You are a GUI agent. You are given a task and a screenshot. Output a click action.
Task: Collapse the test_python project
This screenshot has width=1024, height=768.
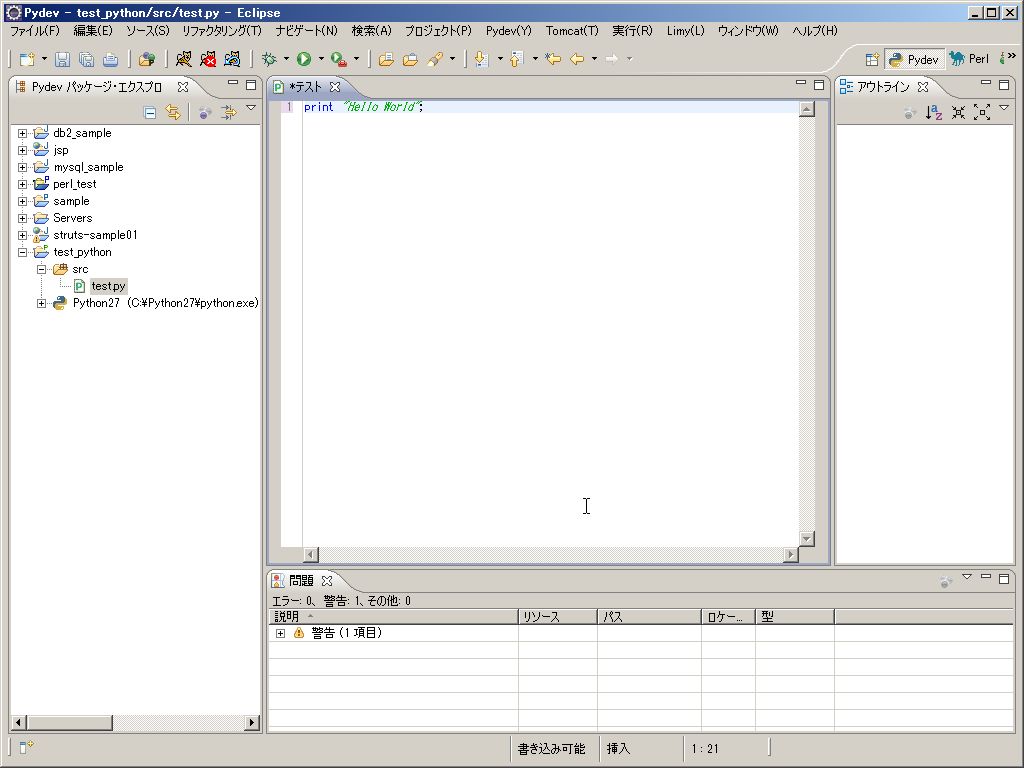[22, 252]
